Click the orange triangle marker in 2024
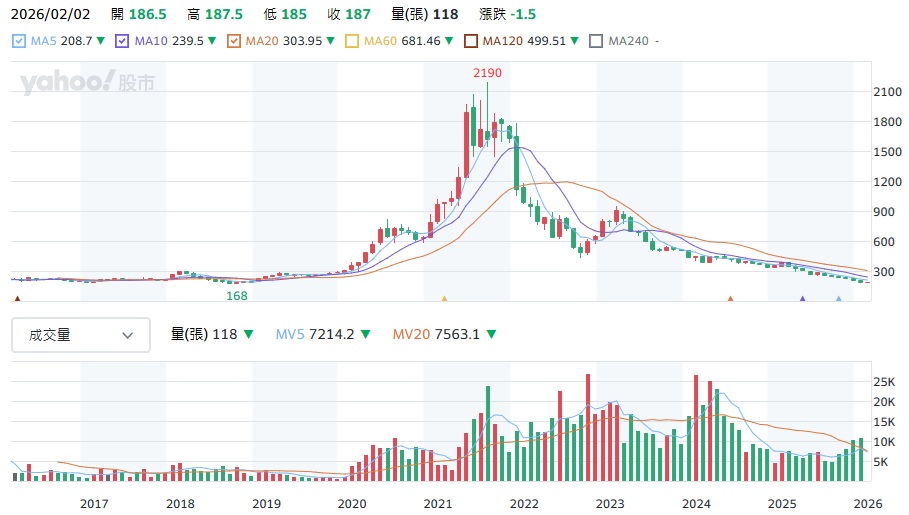The width and height of the screenshot is (909, 515). tap(730, 298)
